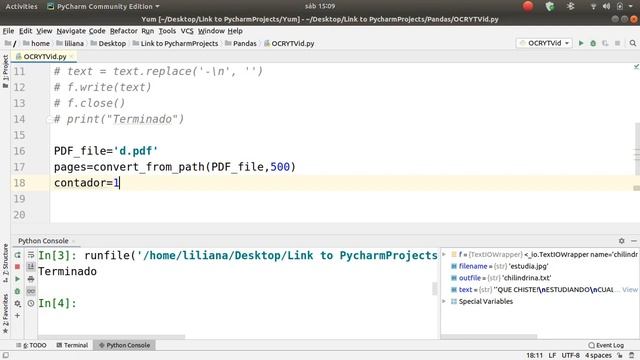The width and height of the screenshot is (640, 360).
Task: Click the tool windows icon in bottom-left corner
Action: click(5, 356)
